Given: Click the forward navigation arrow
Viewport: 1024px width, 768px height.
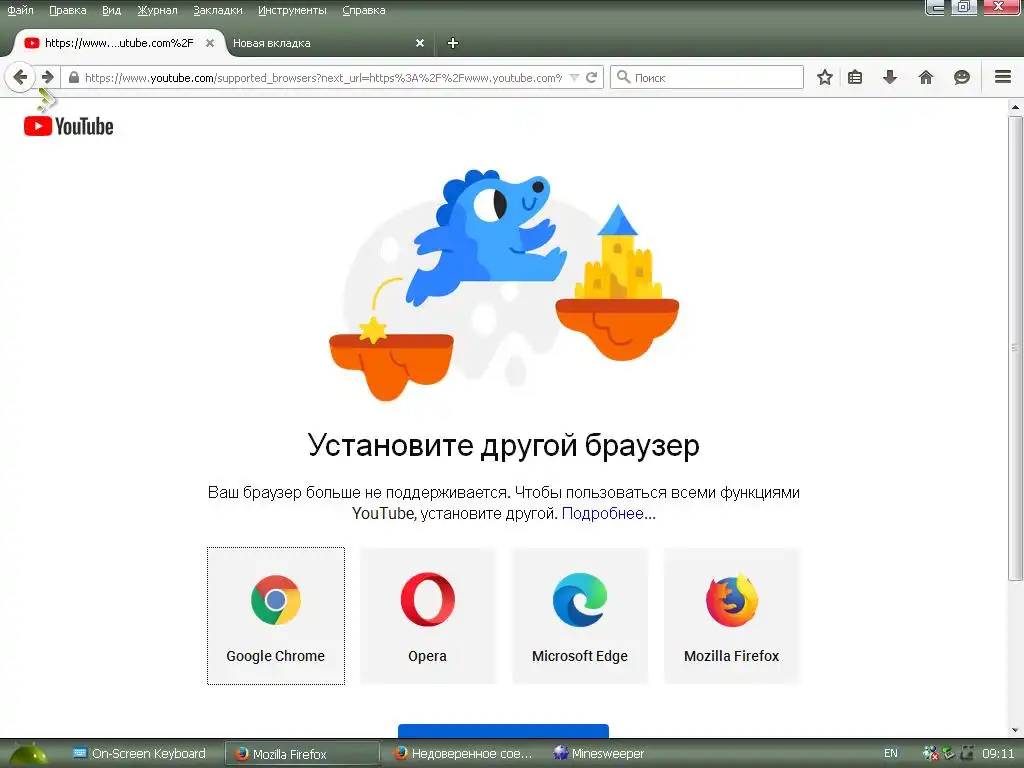Looking at the screenshot, I should point(48,77).
